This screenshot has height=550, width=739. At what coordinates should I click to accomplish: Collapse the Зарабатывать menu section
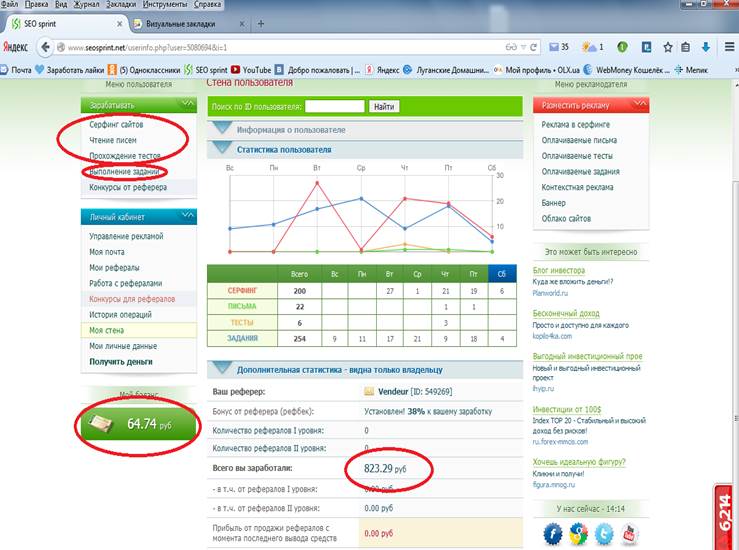coord(188,104)
